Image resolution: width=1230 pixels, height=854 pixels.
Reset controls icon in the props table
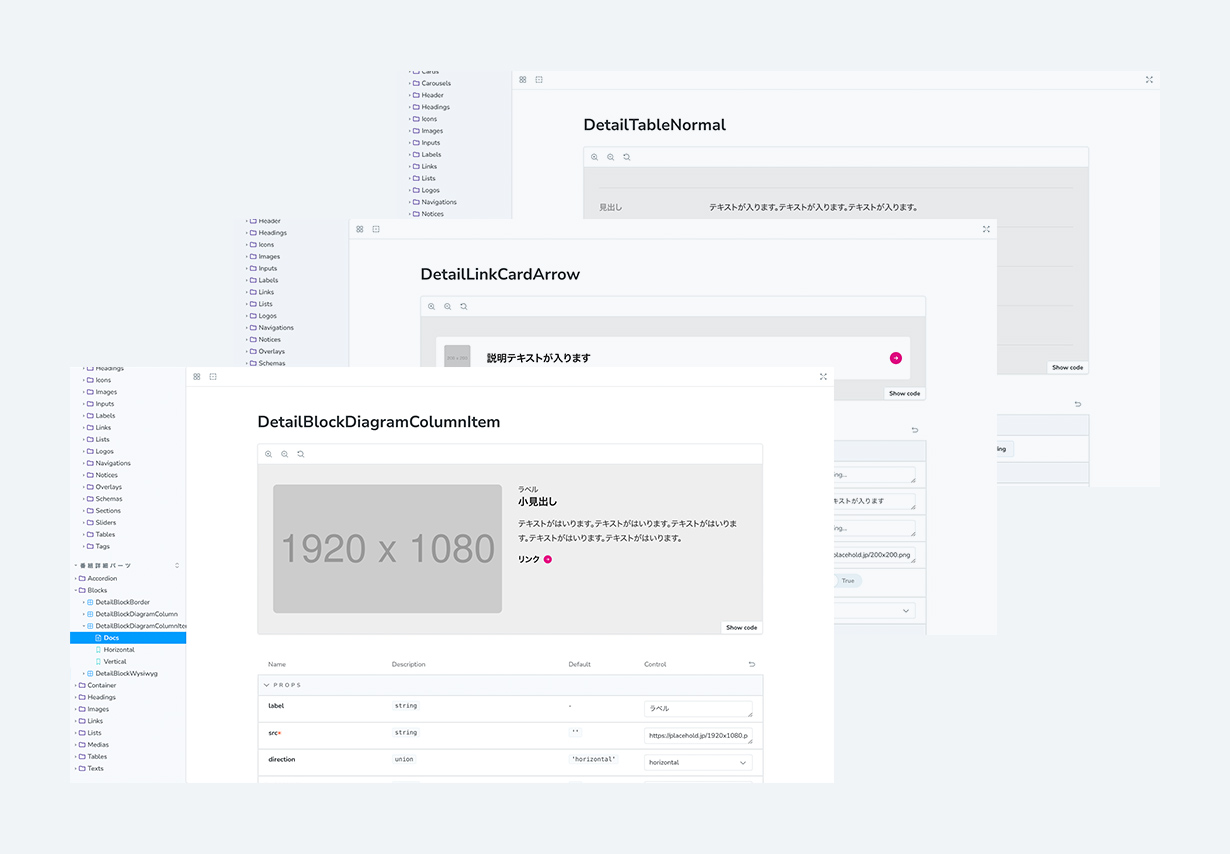click(x=752, y=664)
